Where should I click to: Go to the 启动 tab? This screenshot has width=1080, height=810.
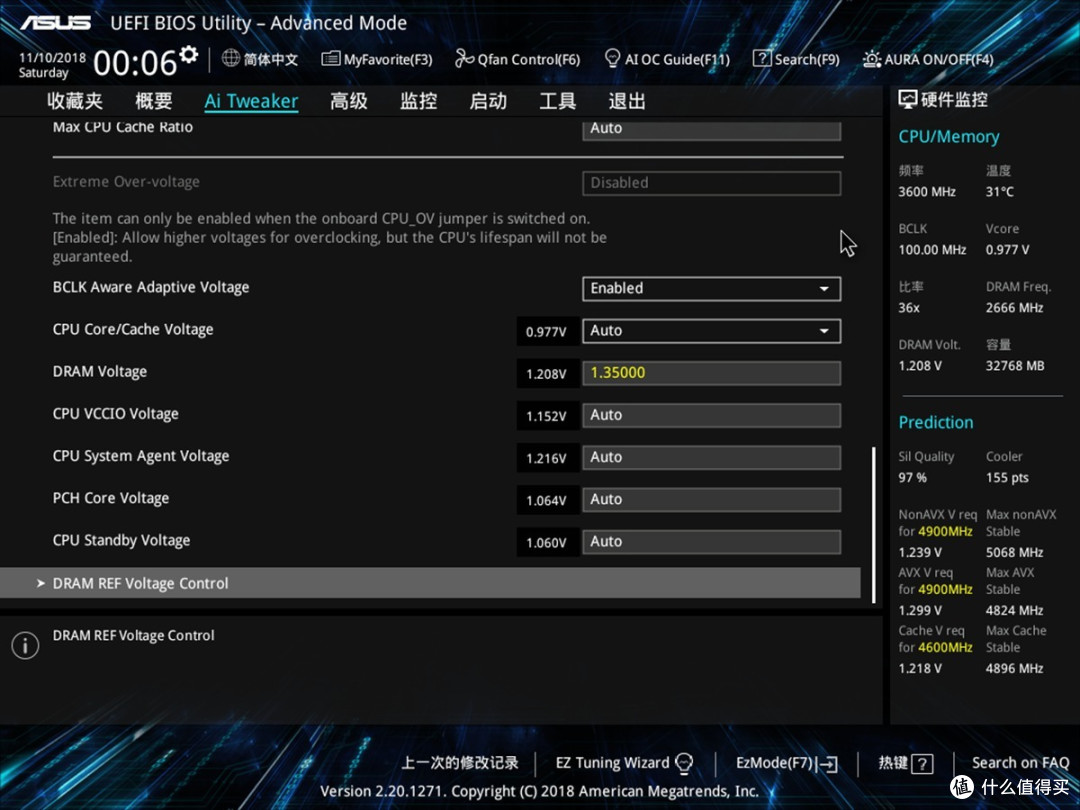tap(488, 101)
